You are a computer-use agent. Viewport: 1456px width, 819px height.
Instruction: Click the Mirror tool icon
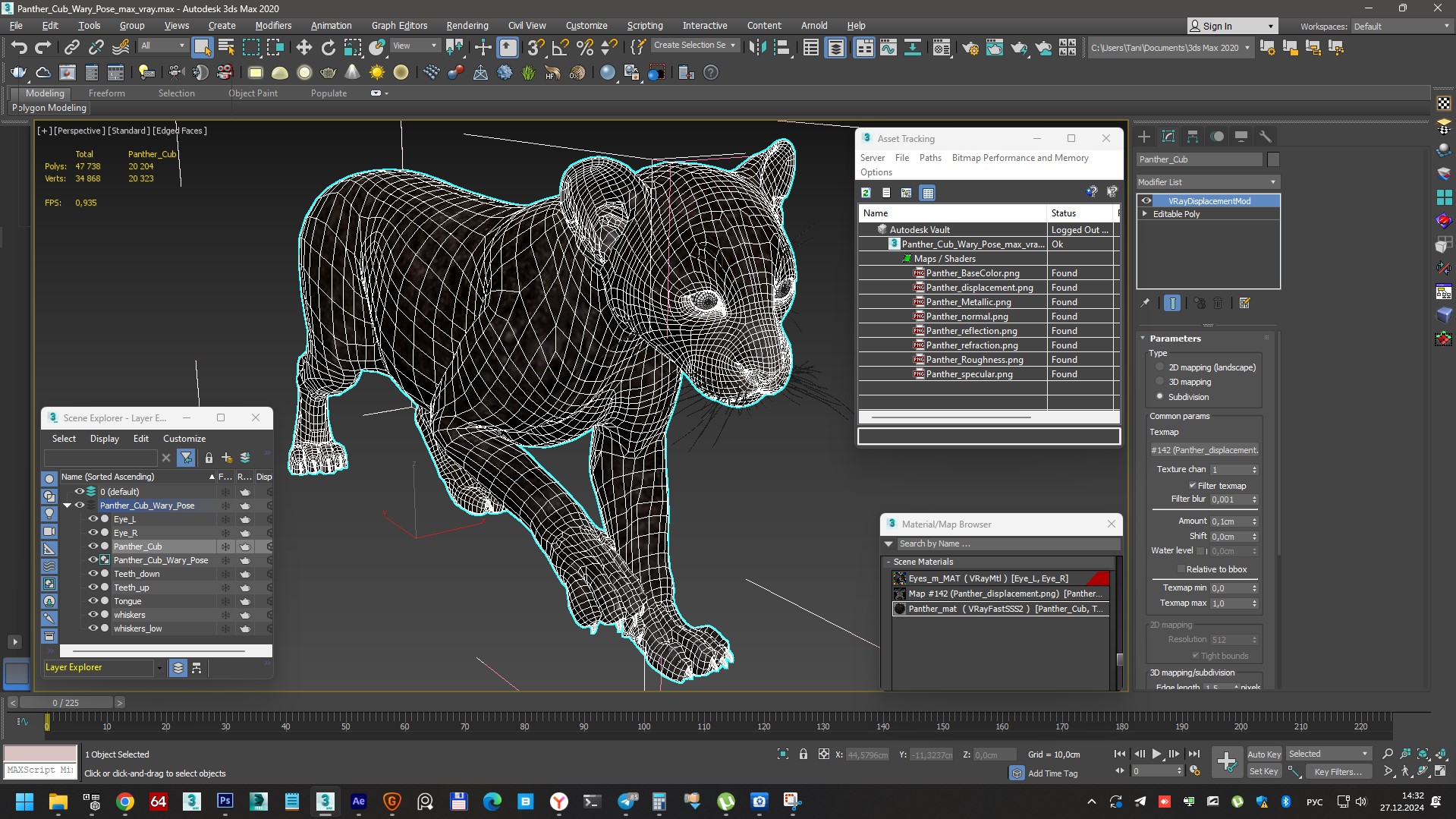(756, 48)
